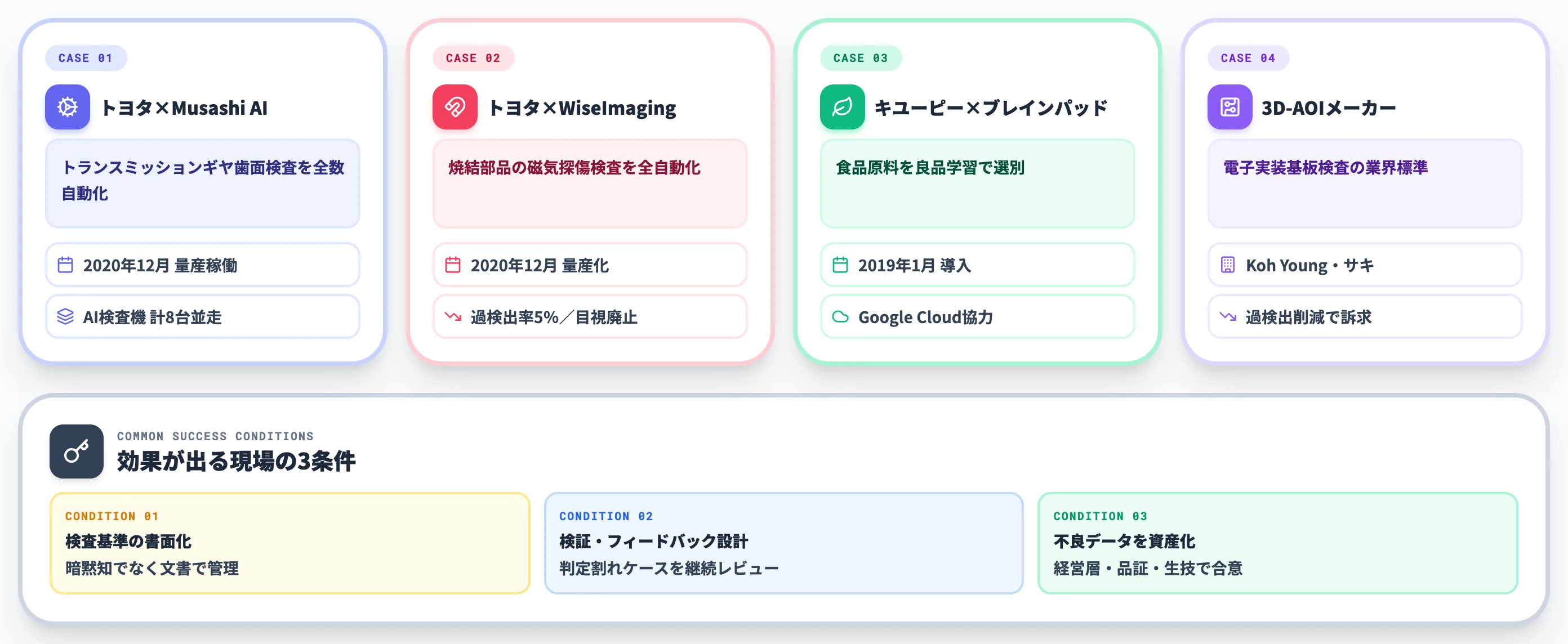Click the 2020年12月 量産稼働 text
The image size is (1568, 644).
click(x=160, y=266)
